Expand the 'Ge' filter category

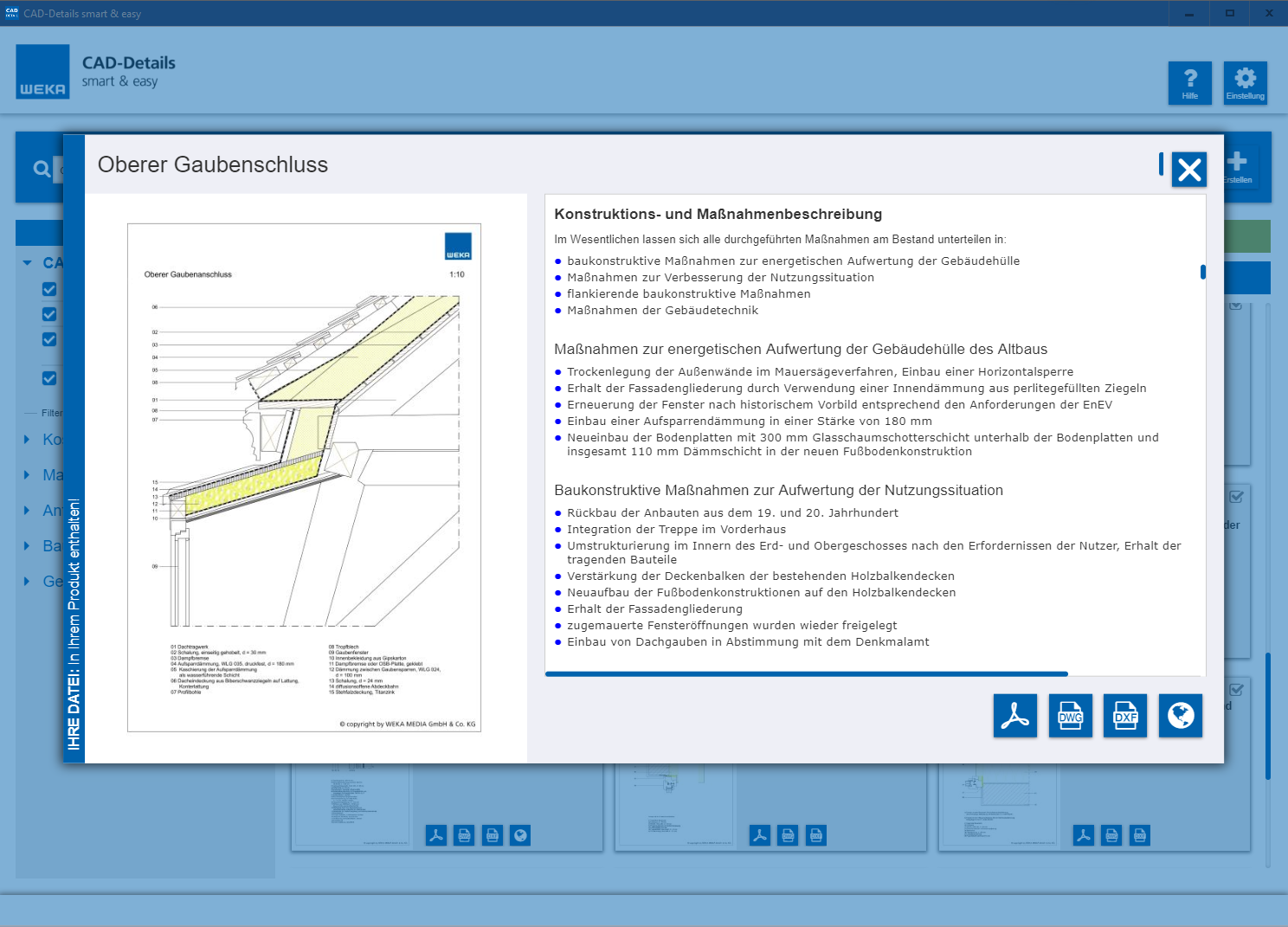coord(27,582)
